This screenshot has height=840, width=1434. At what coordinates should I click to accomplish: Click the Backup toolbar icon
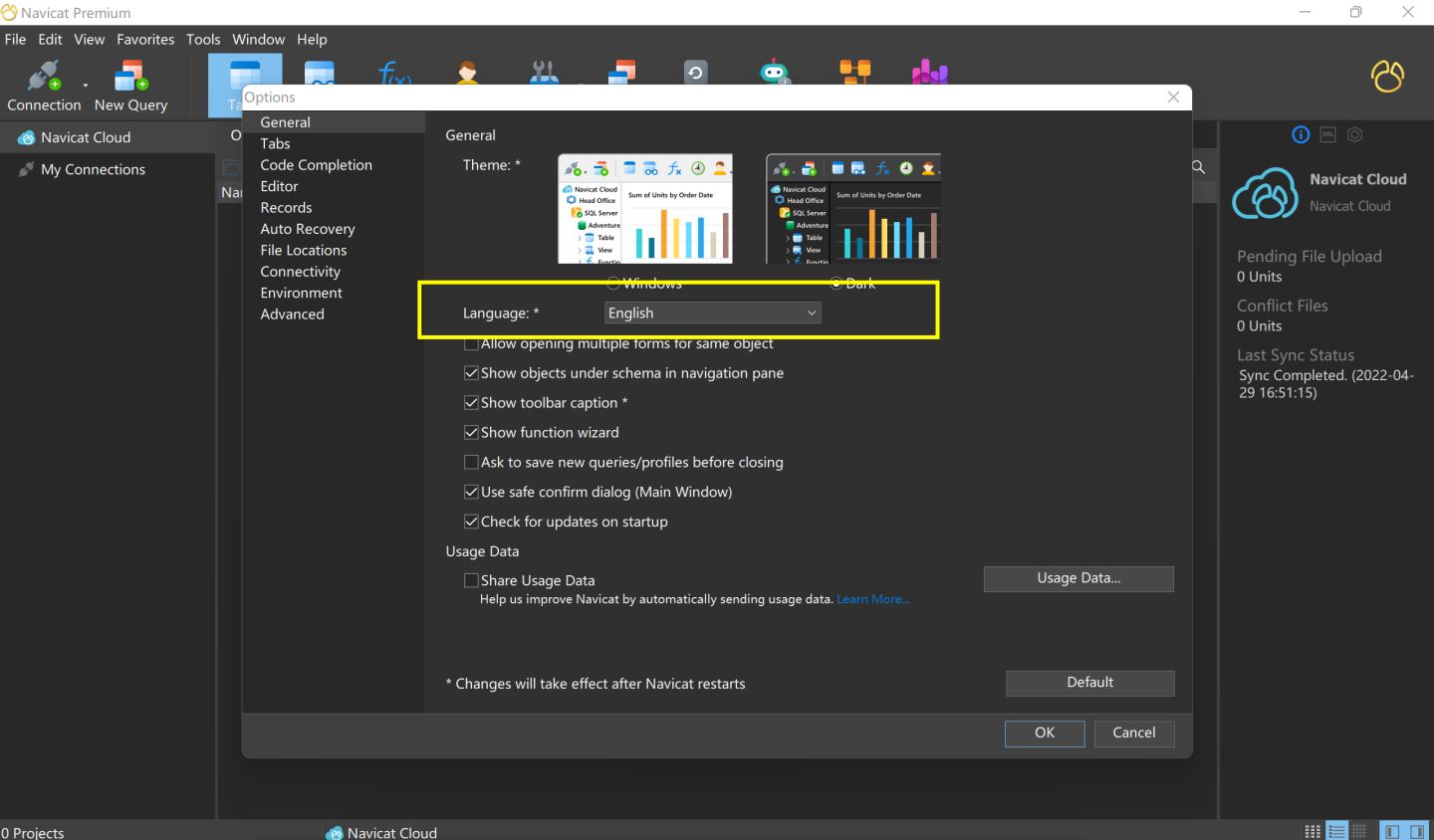[x=695, y=73]
